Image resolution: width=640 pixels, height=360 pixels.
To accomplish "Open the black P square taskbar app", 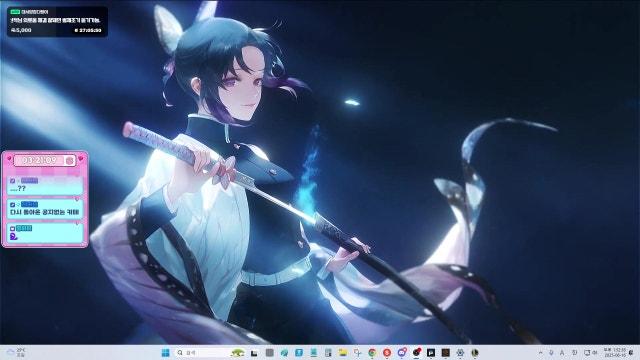I will click(431, 353).
